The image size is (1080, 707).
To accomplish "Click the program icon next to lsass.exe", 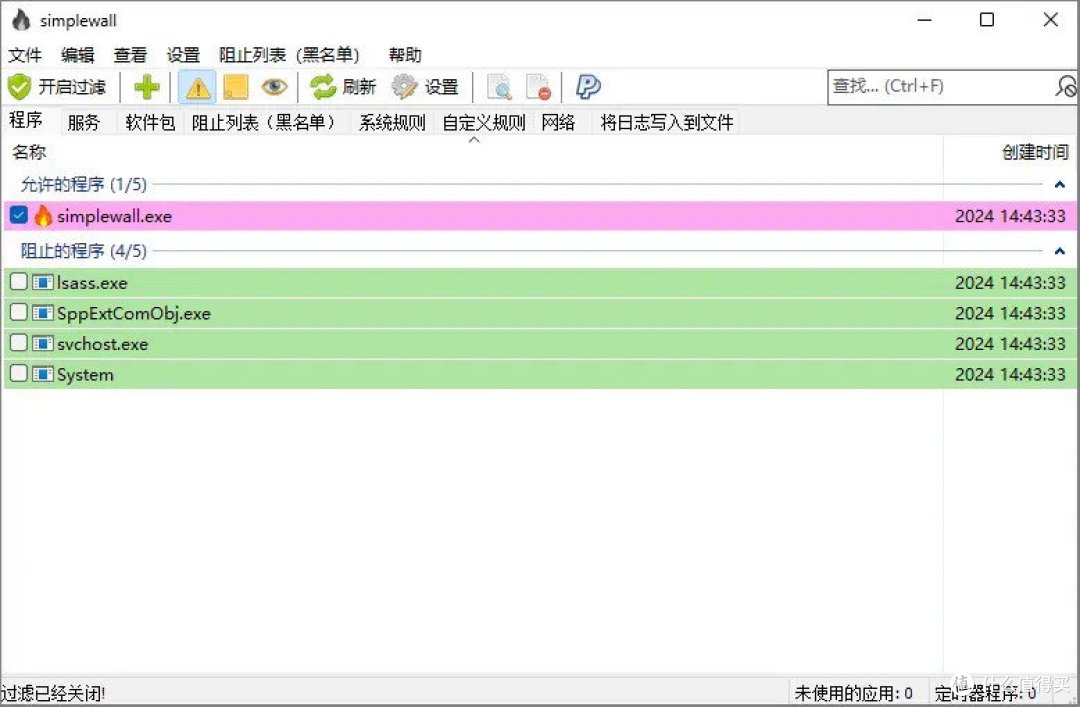I will click(x=43, y=283).
